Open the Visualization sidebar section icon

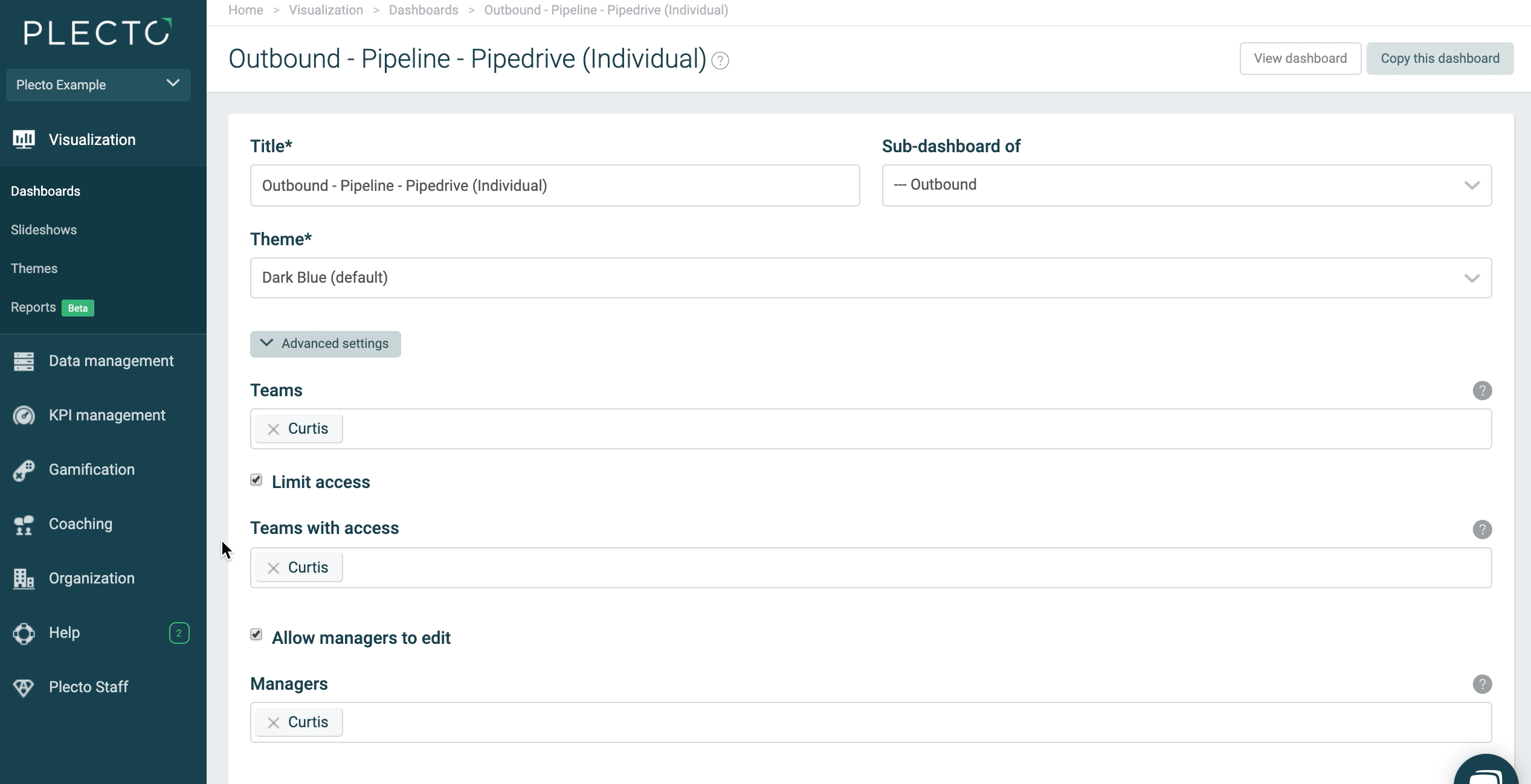point(24,140)
